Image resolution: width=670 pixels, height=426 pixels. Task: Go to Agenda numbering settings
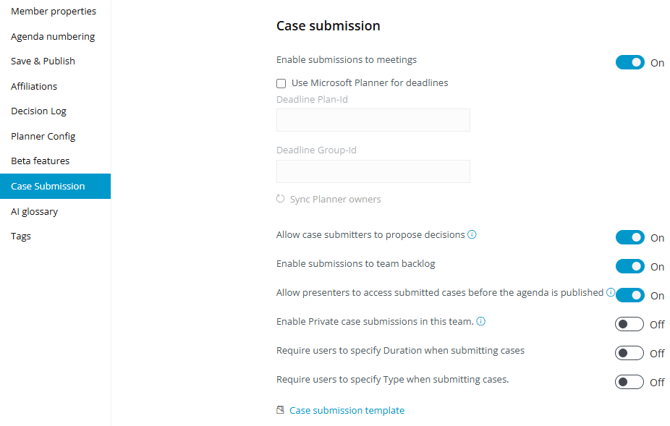(x=53, y=36)
